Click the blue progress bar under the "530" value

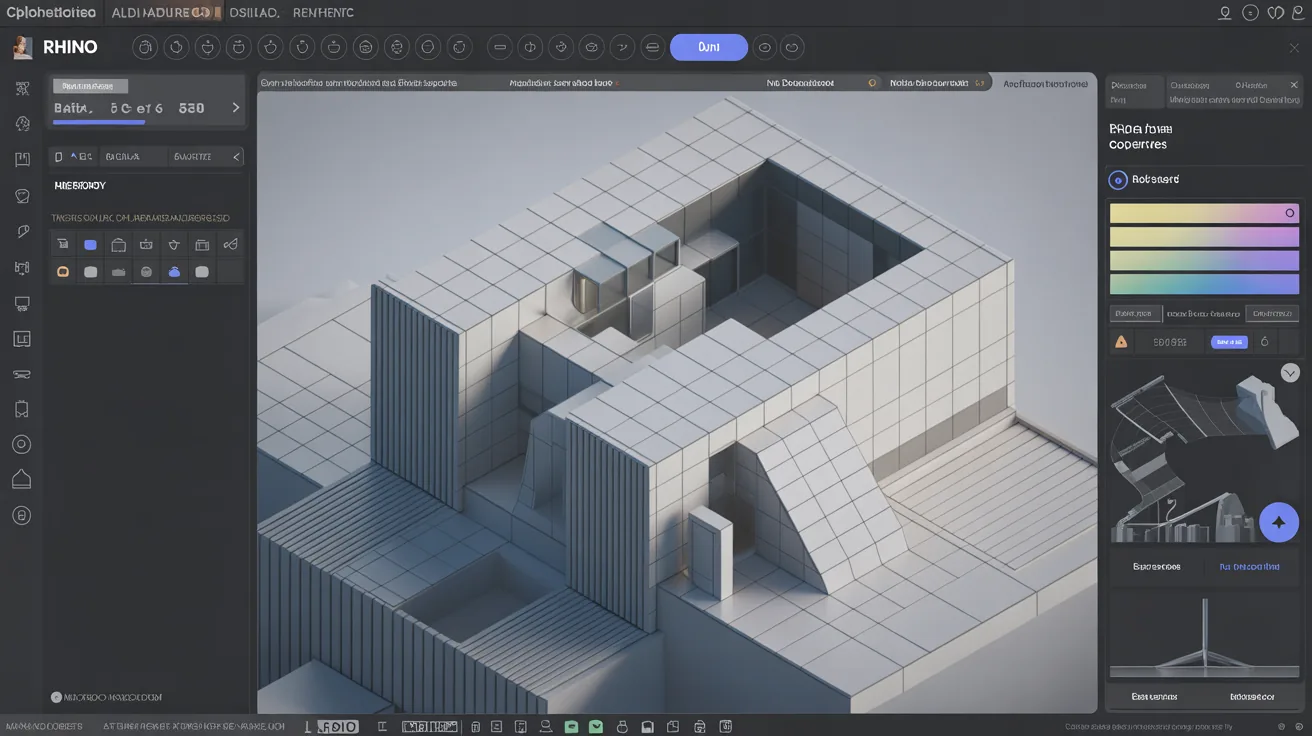click(x=99, y=122)
